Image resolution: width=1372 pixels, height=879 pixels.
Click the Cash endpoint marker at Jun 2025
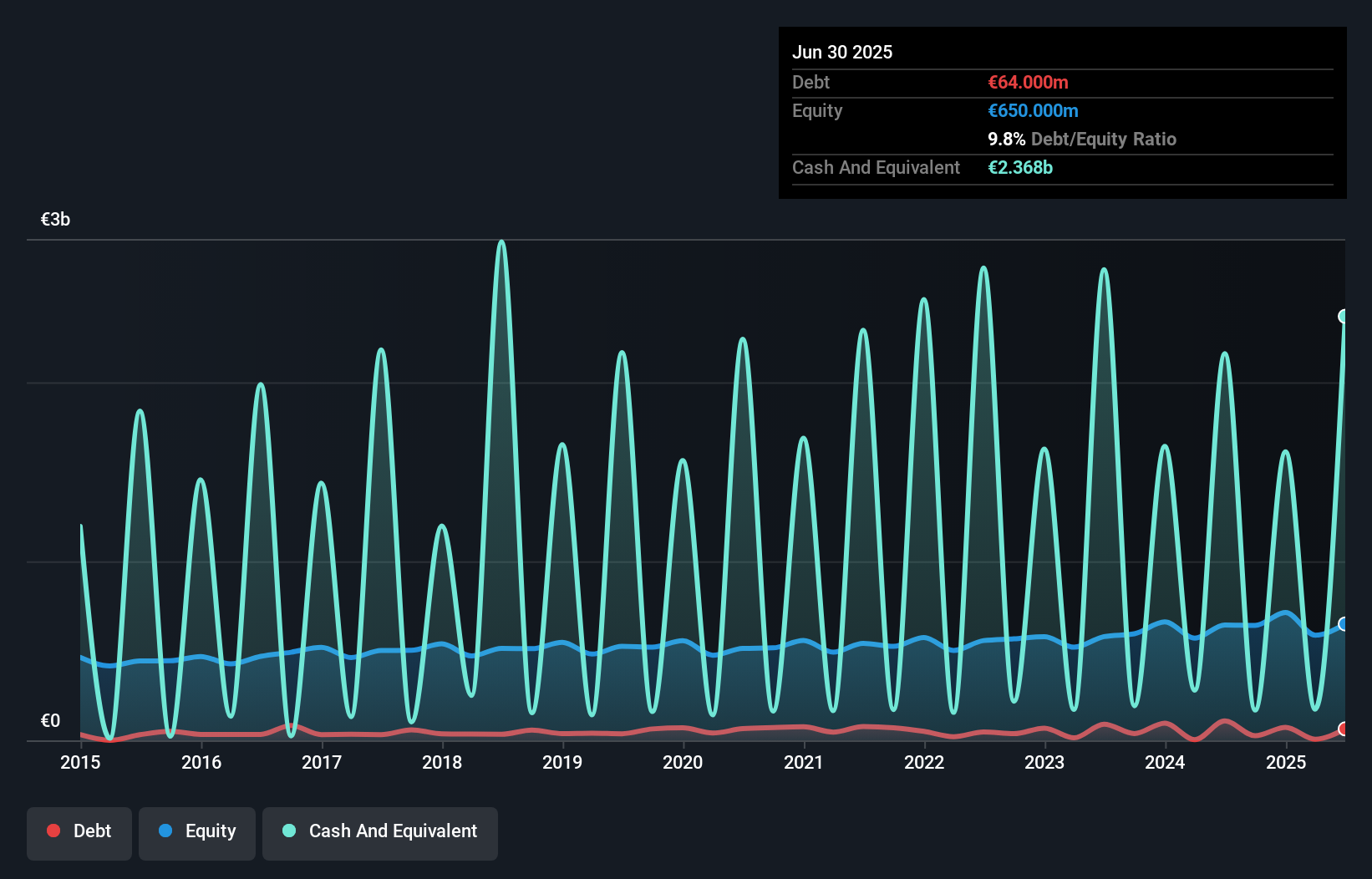[x=1344, y=316]
